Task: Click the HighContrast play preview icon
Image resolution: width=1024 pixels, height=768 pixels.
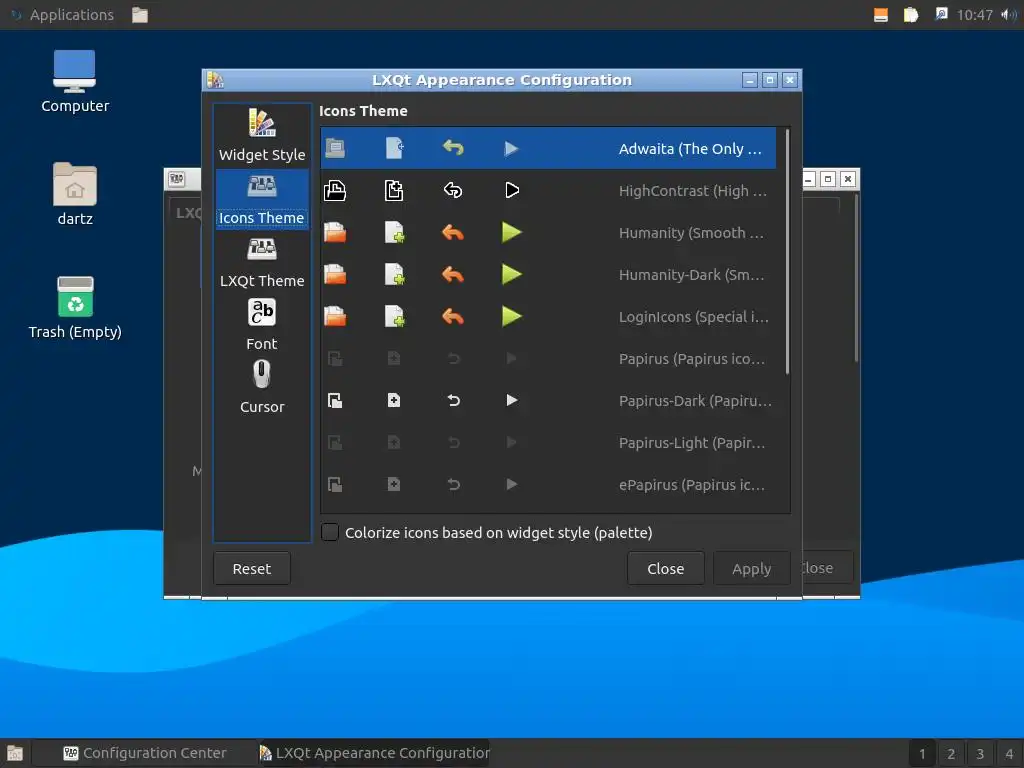Action: [x=512, y=191]
